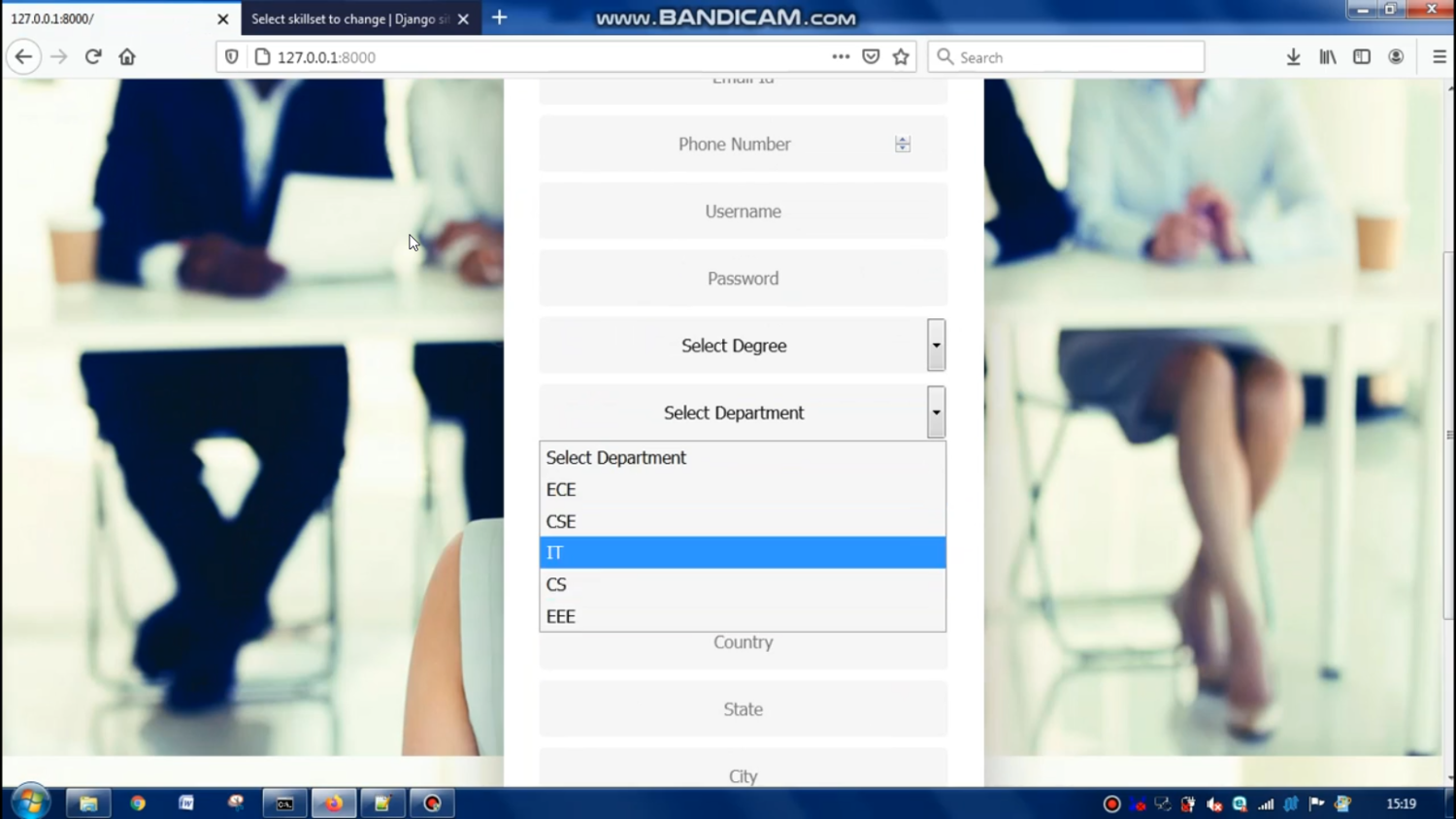1456x819 pixels.
Task: Switch to Firefox in the taskbar
Action: pyautogui.click(x=334, y=803)
